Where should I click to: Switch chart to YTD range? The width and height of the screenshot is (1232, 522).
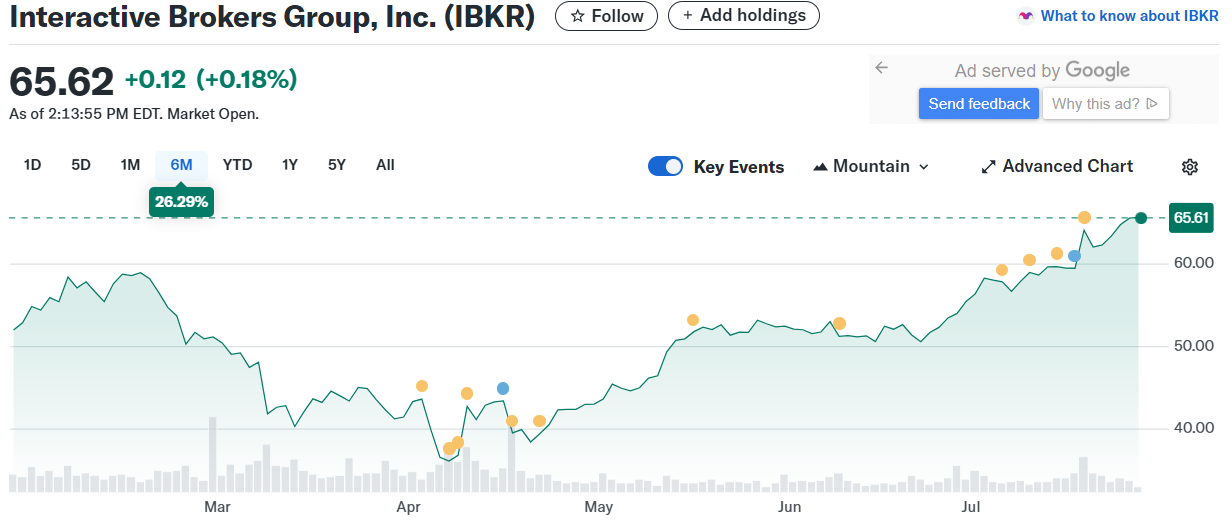(237, 165)
